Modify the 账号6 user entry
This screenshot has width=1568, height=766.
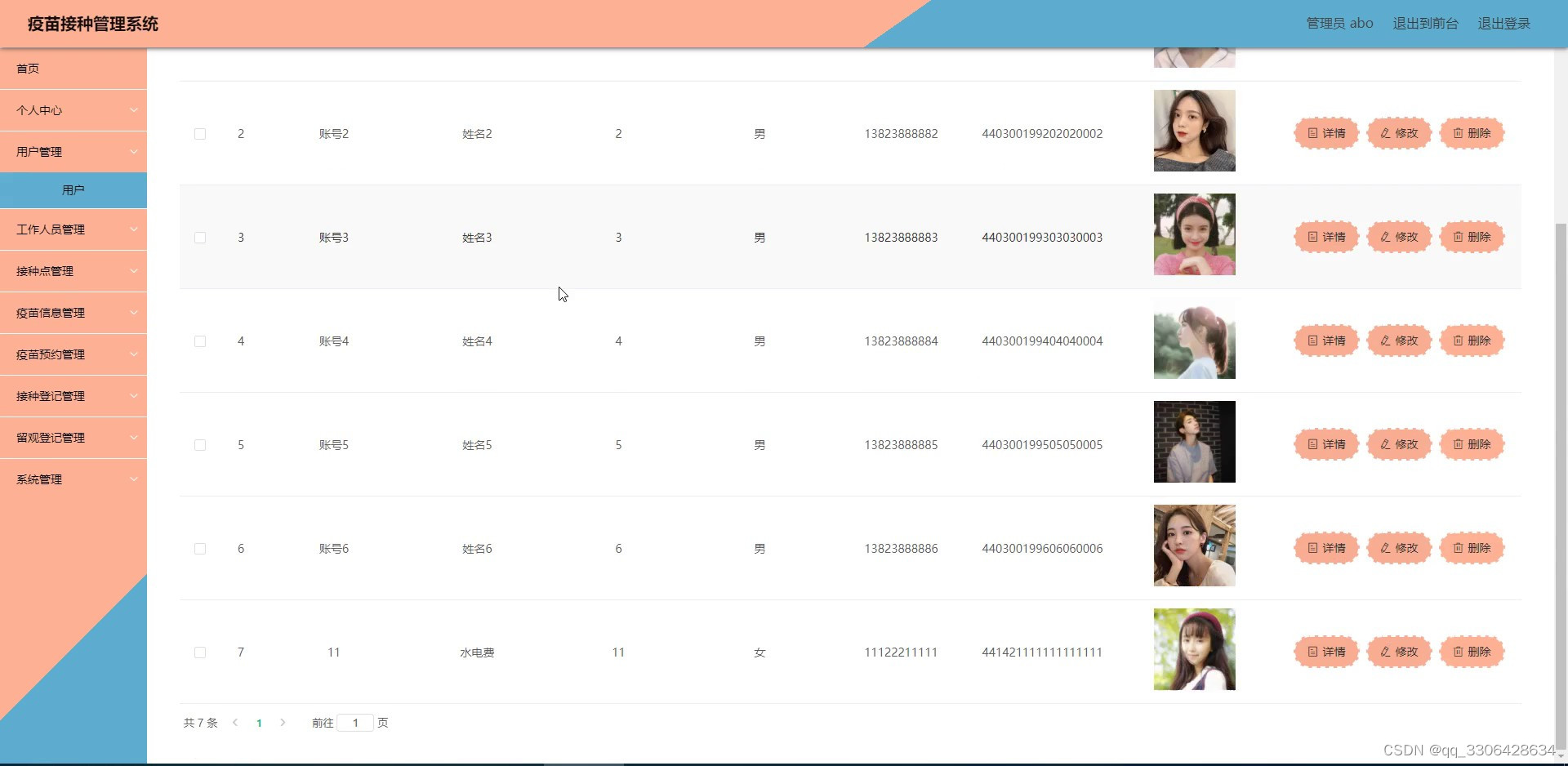pyautogui.click(x=1399, y=548)
